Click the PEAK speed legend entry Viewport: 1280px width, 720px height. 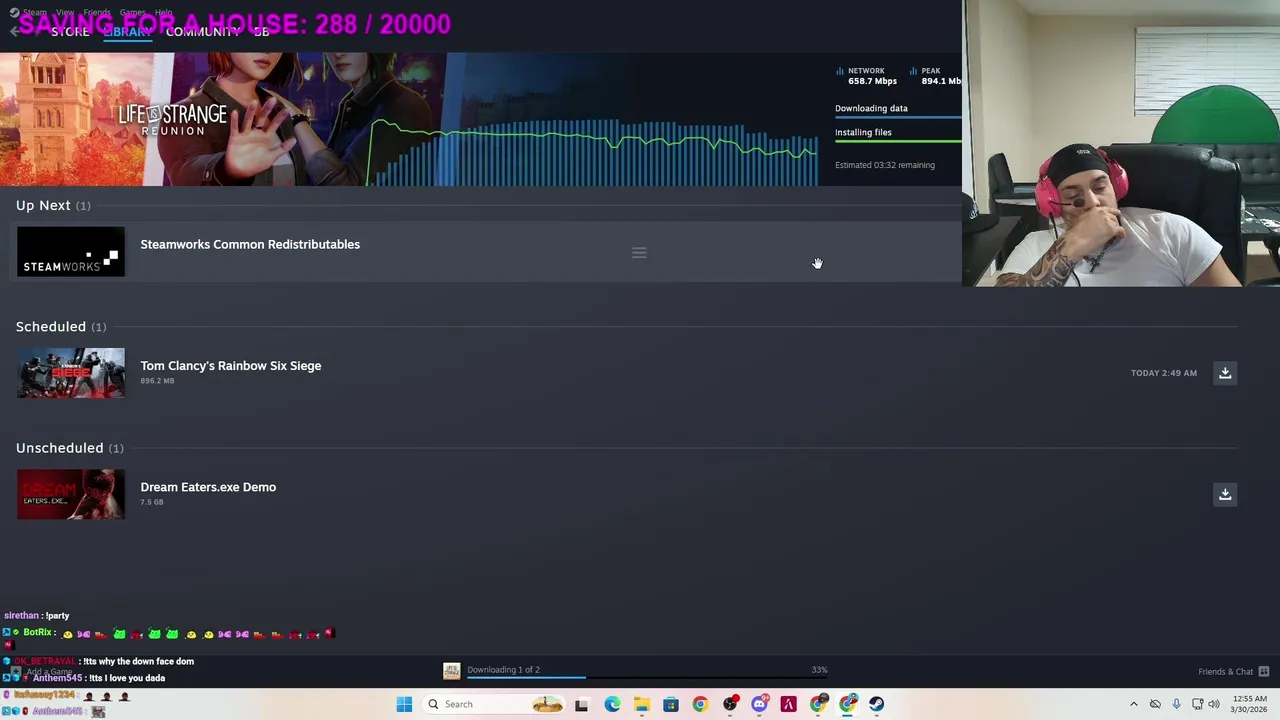click(x=936, y=76)
